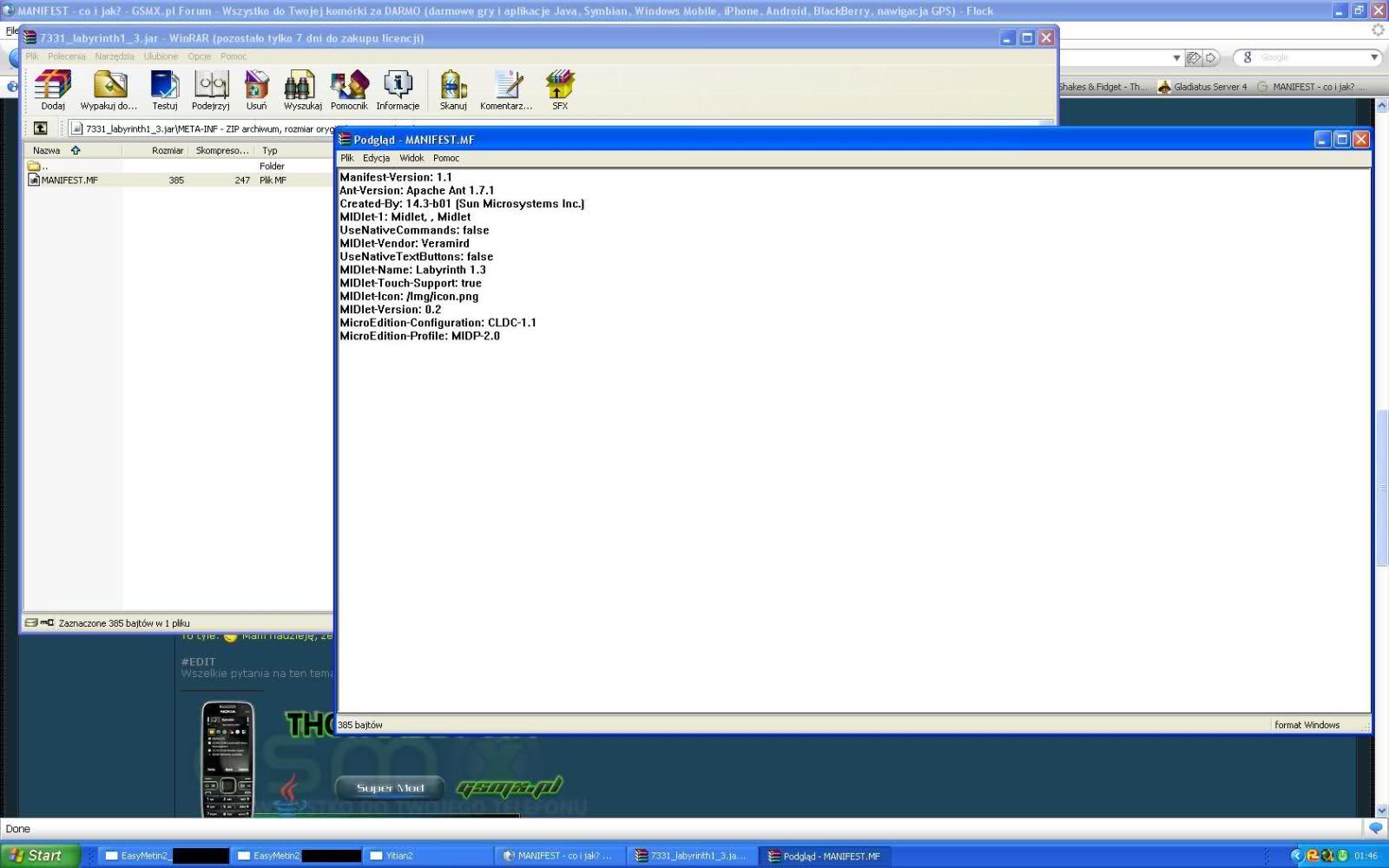This screenshot has width=1389, height=868.
Task: Open the Wyszukaj binoculars tool
Action: click(x=302, y=89)
